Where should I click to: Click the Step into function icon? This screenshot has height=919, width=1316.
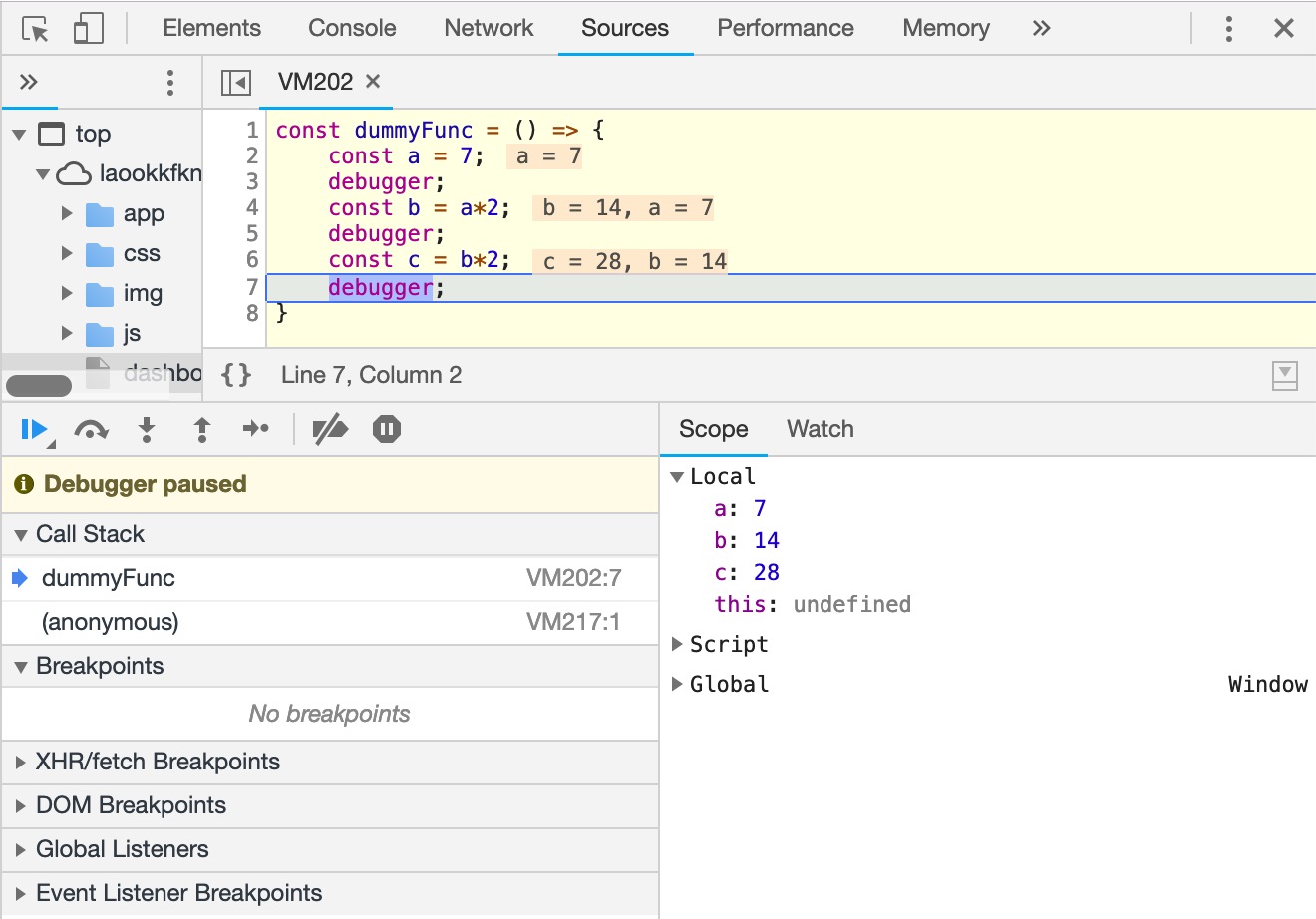[147, 429]
